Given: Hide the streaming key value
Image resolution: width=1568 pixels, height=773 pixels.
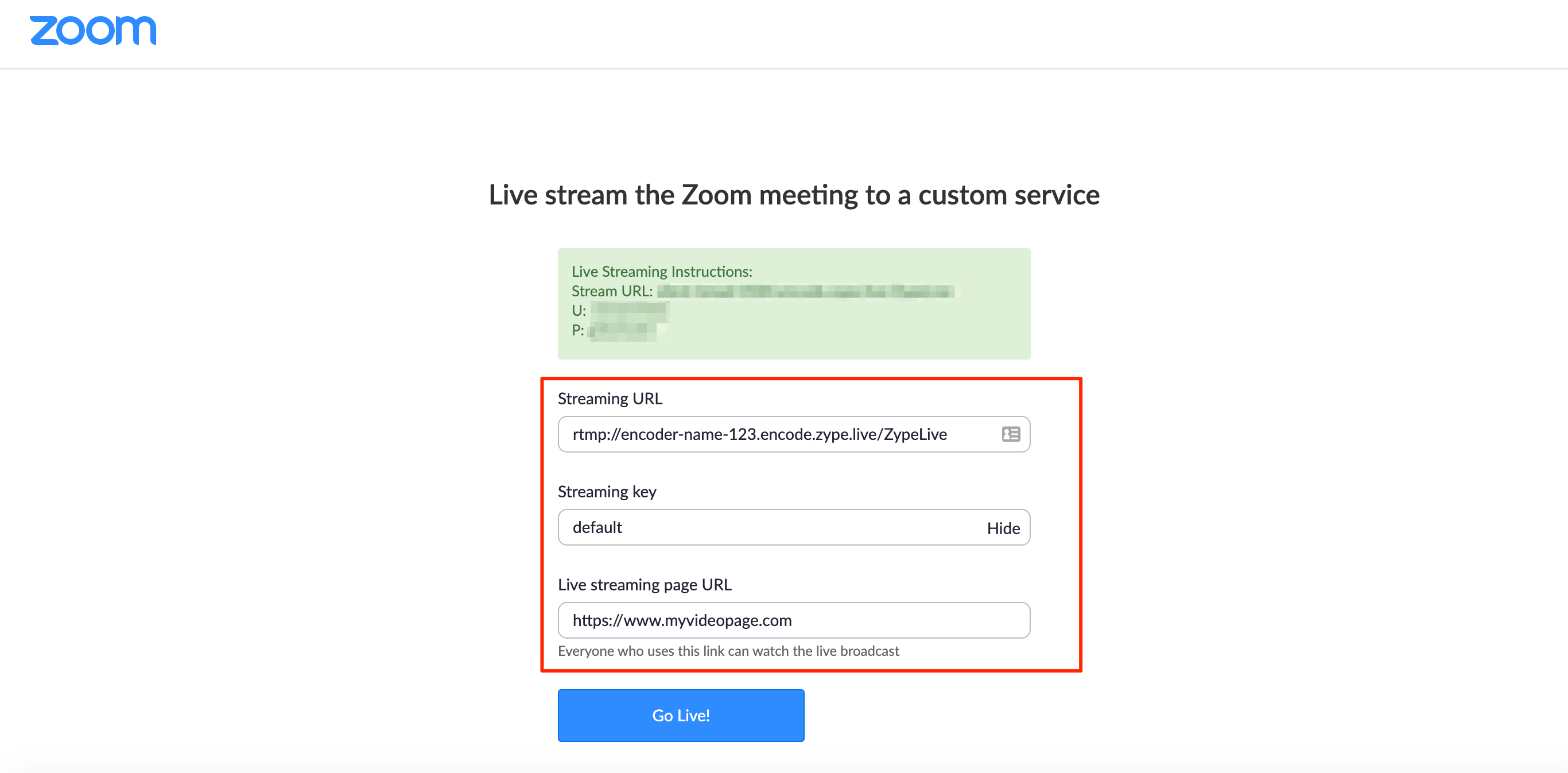Looking at the screenshot, I should (x=1003, y=528).
